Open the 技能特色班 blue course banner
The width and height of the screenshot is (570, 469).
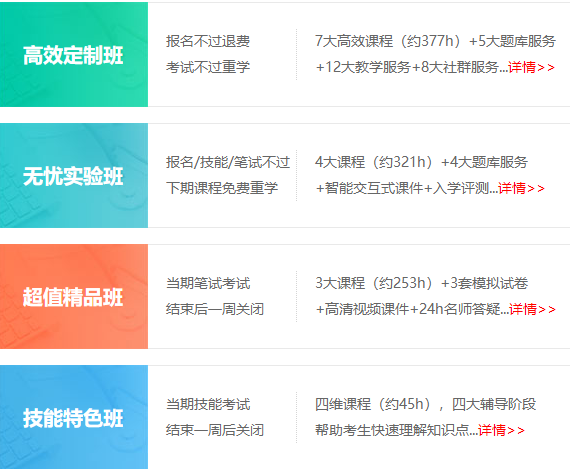pos(74,417)
